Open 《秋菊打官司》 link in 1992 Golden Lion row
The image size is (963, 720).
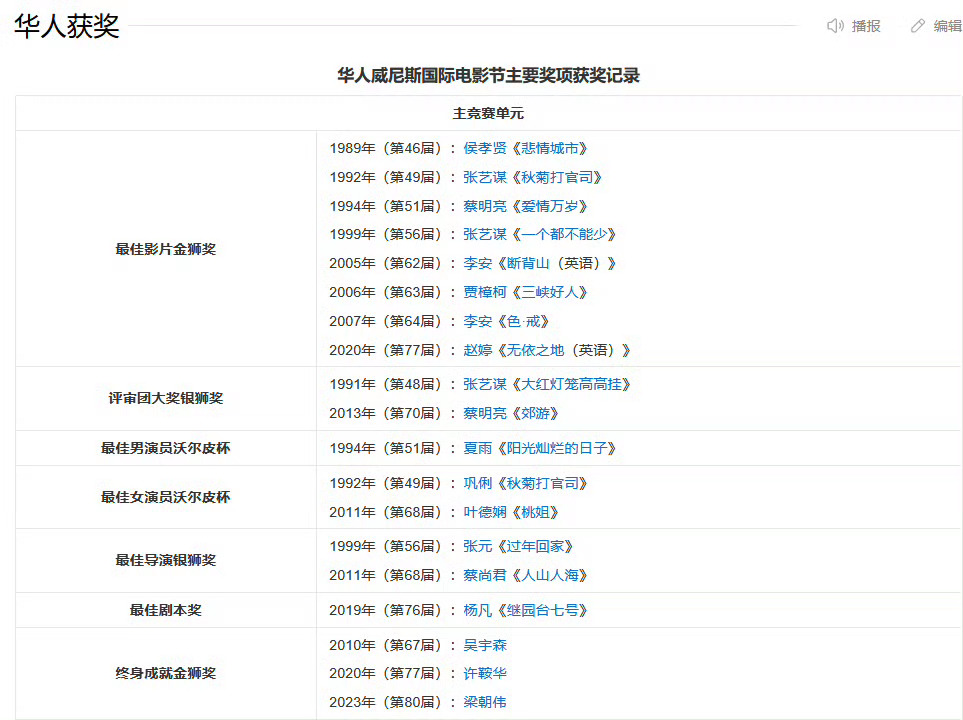click(557, 177)
